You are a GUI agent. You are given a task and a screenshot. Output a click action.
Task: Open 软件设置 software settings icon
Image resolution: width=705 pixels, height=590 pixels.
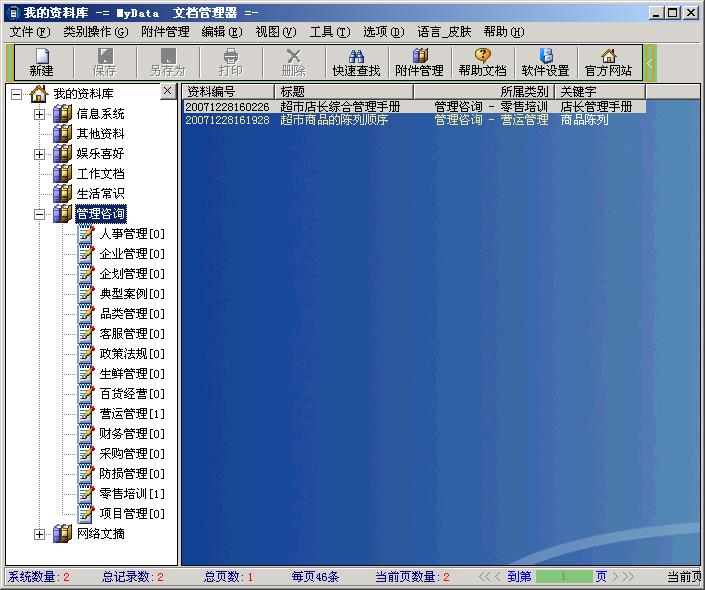[x=545, y=62]
